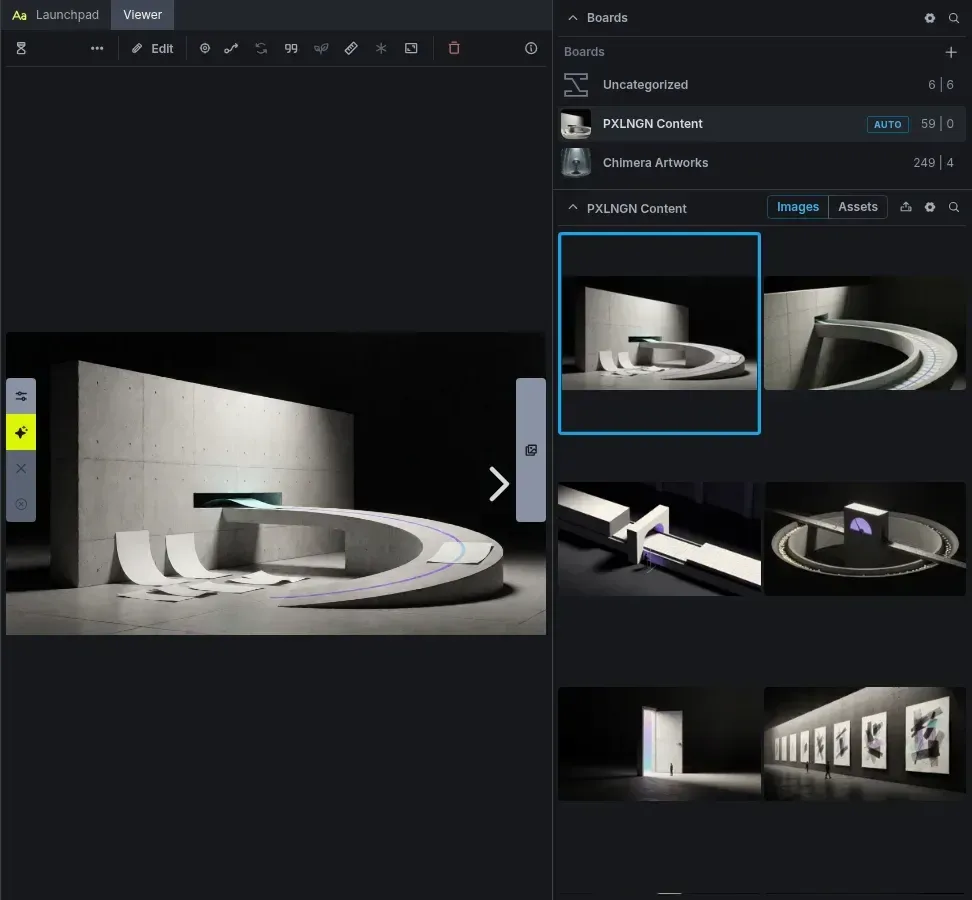Click the circled X clear queue icon
The image size is (972, 900).
tap(21, 505)
